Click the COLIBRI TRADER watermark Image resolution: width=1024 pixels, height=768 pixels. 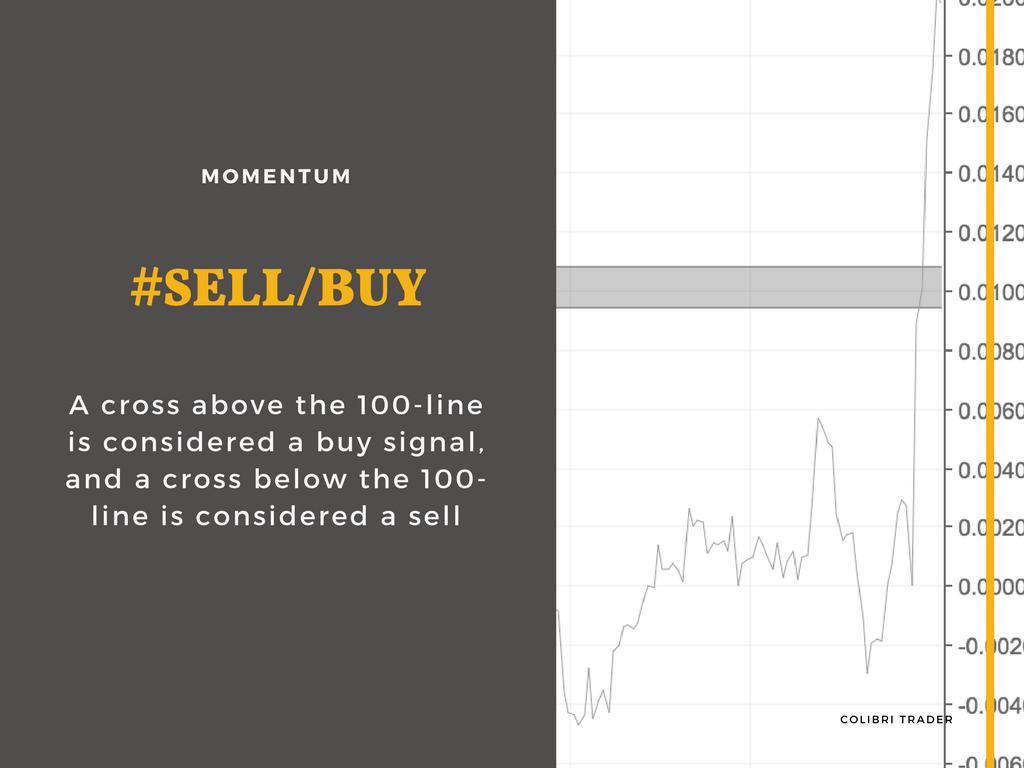[897, 719]
